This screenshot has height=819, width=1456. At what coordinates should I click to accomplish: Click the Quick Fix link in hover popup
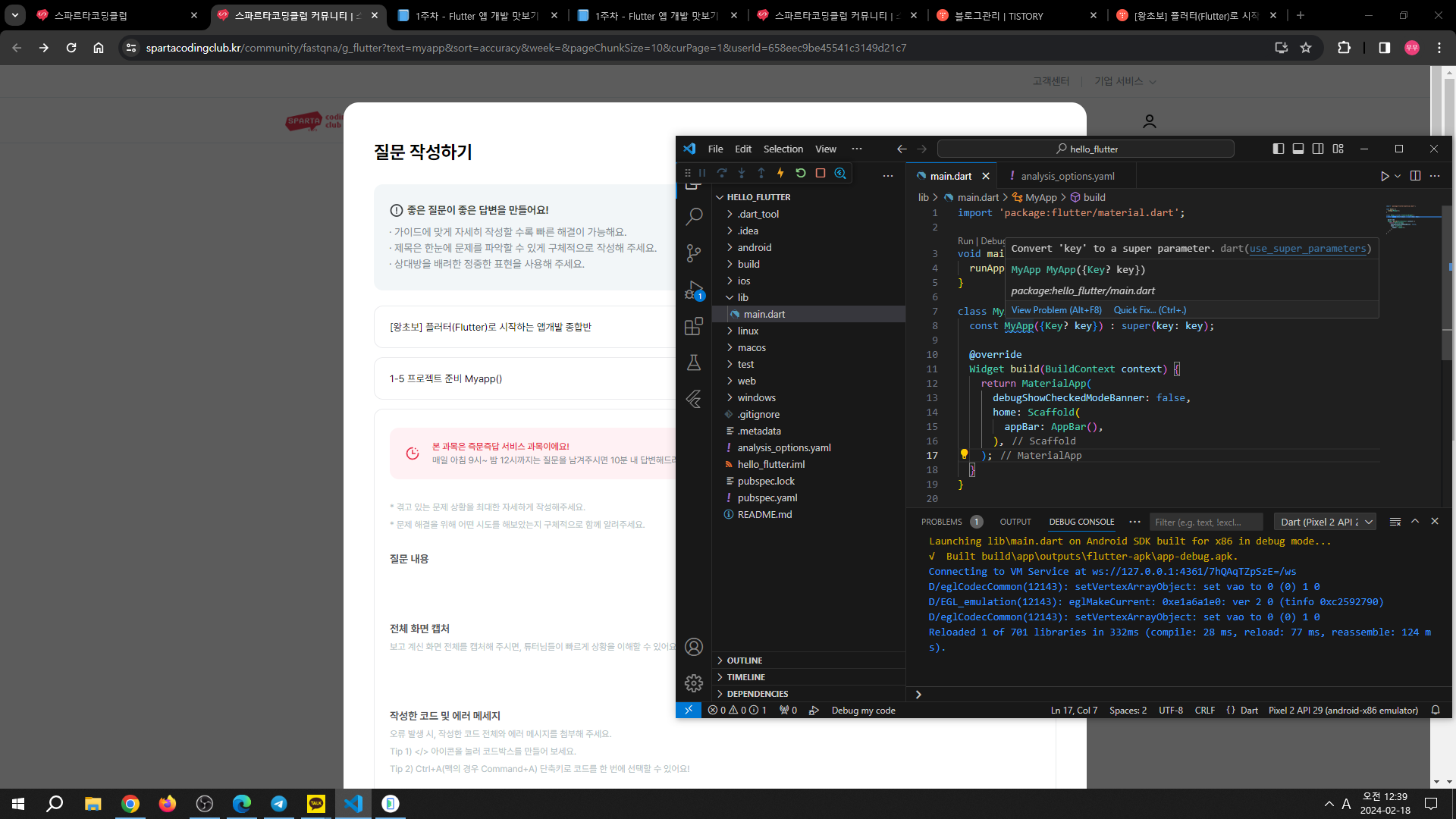[1150, 310]
